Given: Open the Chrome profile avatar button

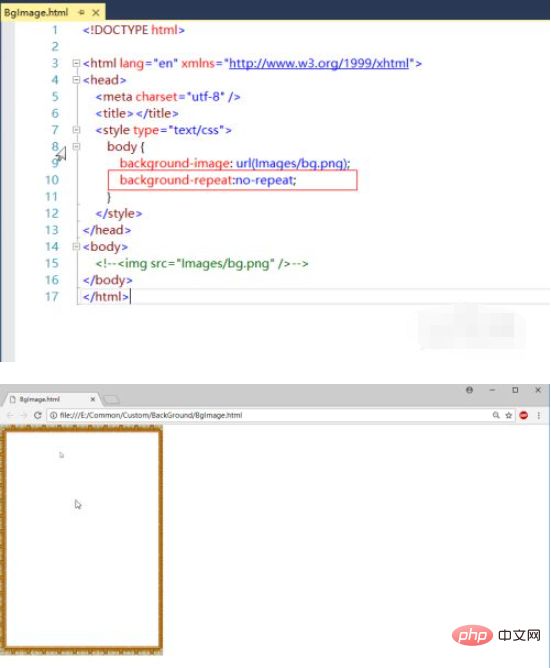Looking at the screenshot, I should [469, 390].
